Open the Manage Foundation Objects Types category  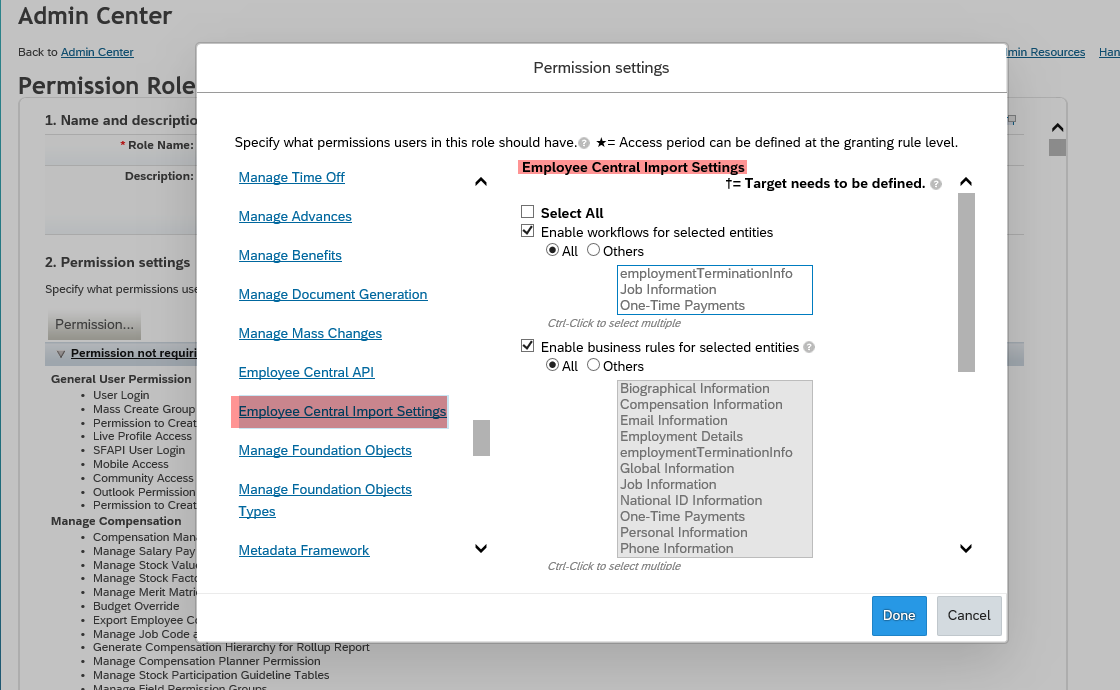tap(325, 500)
